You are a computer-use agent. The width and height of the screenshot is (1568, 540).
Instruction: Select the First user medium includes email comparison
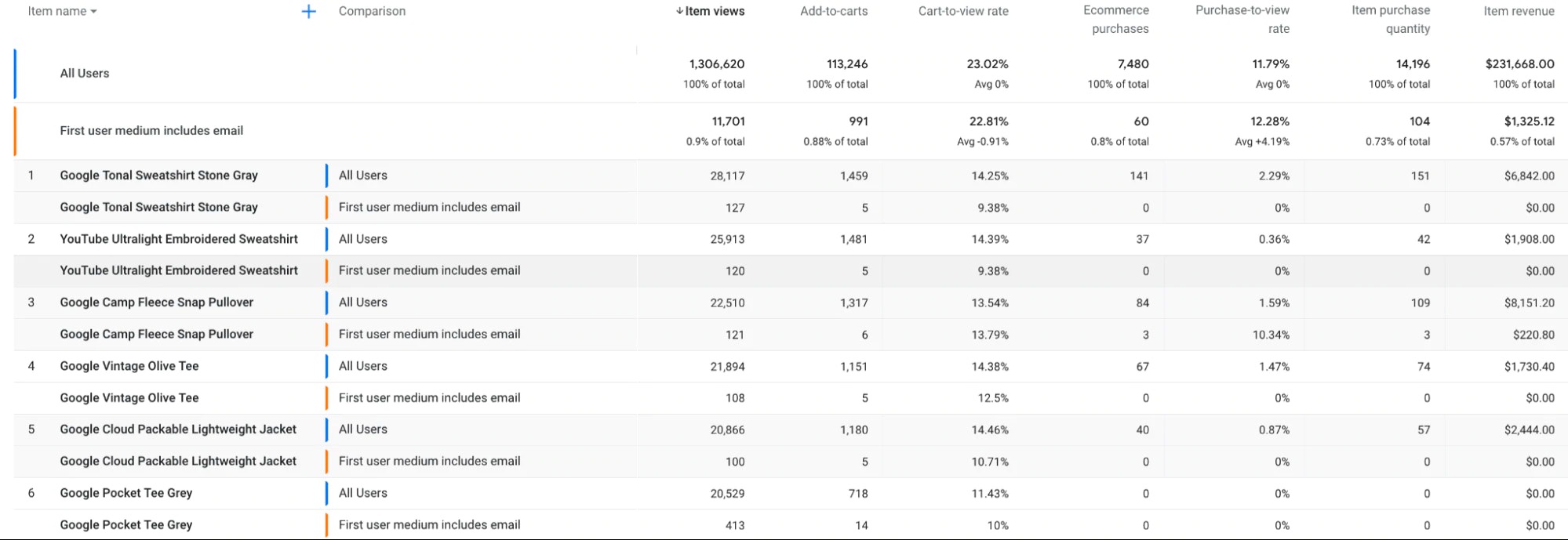(151, 130)
